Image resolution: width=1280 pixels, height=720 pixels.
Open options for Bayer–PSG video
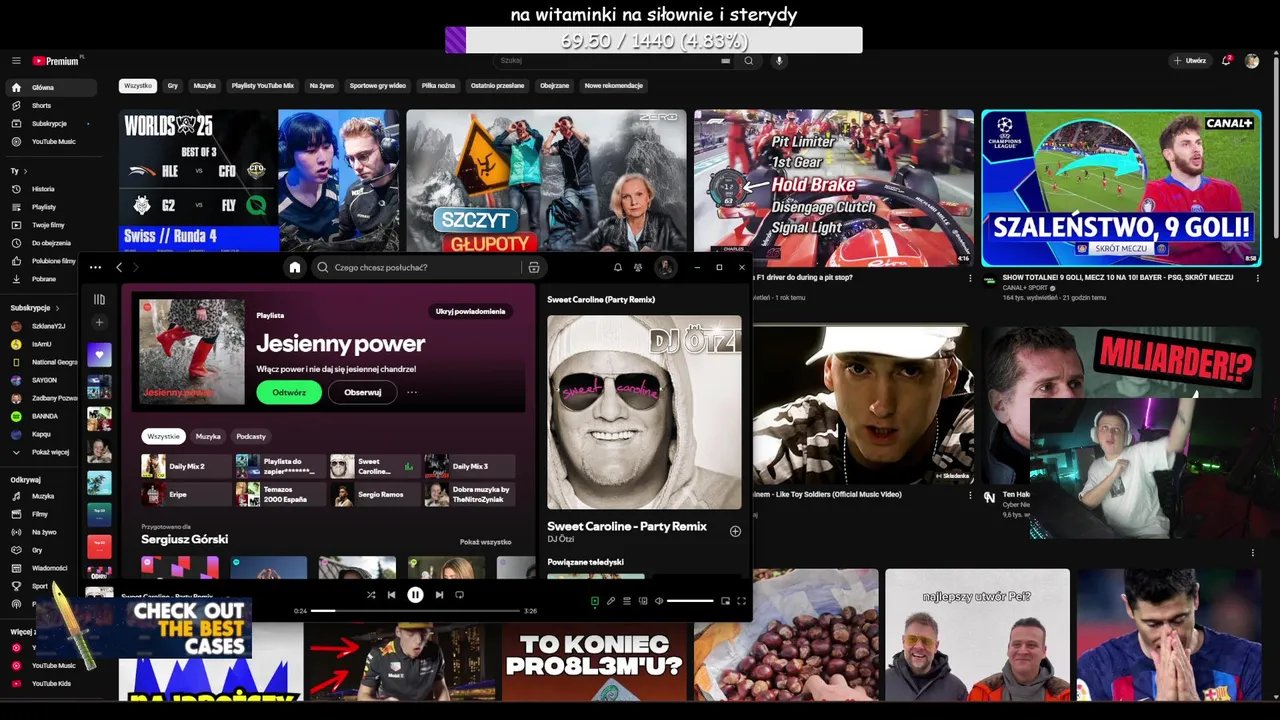1257,279
